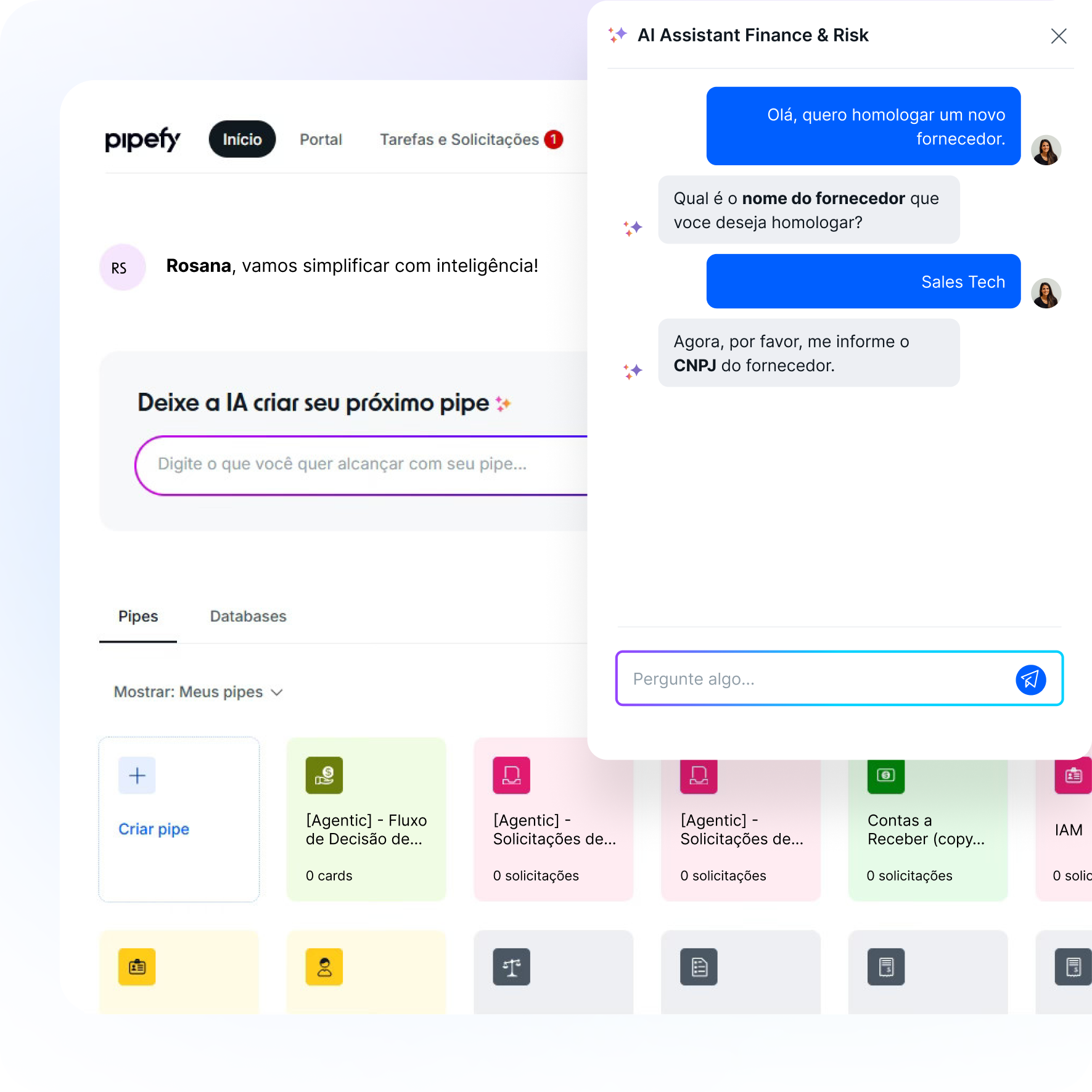The width and height of the screenshot is (1092, 1092).
Task: Focus the AI pipe creation input
Action: 361,465
